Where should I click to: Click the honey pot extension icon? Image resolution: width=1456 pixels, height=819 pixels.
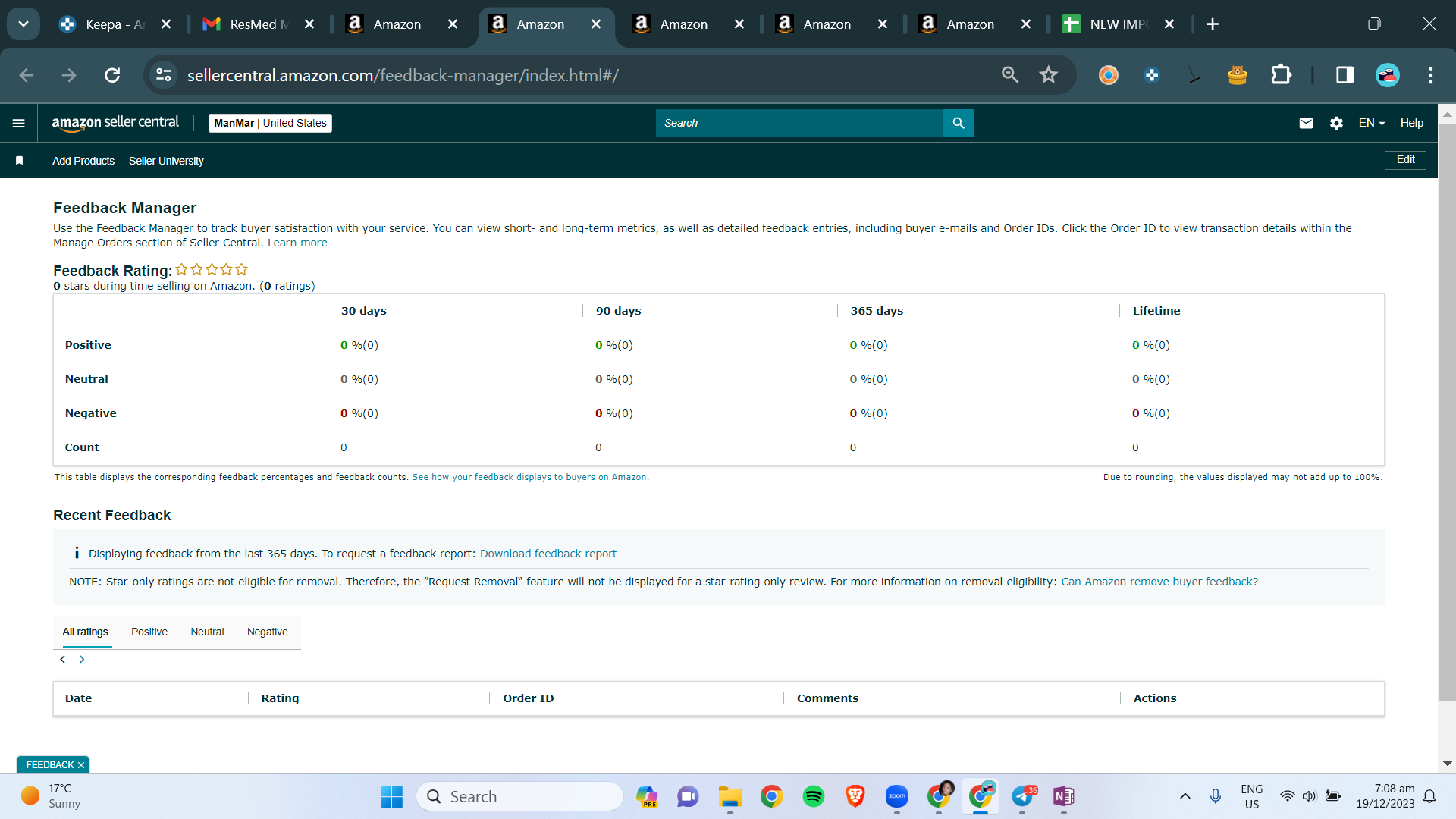coord(1238,75)
